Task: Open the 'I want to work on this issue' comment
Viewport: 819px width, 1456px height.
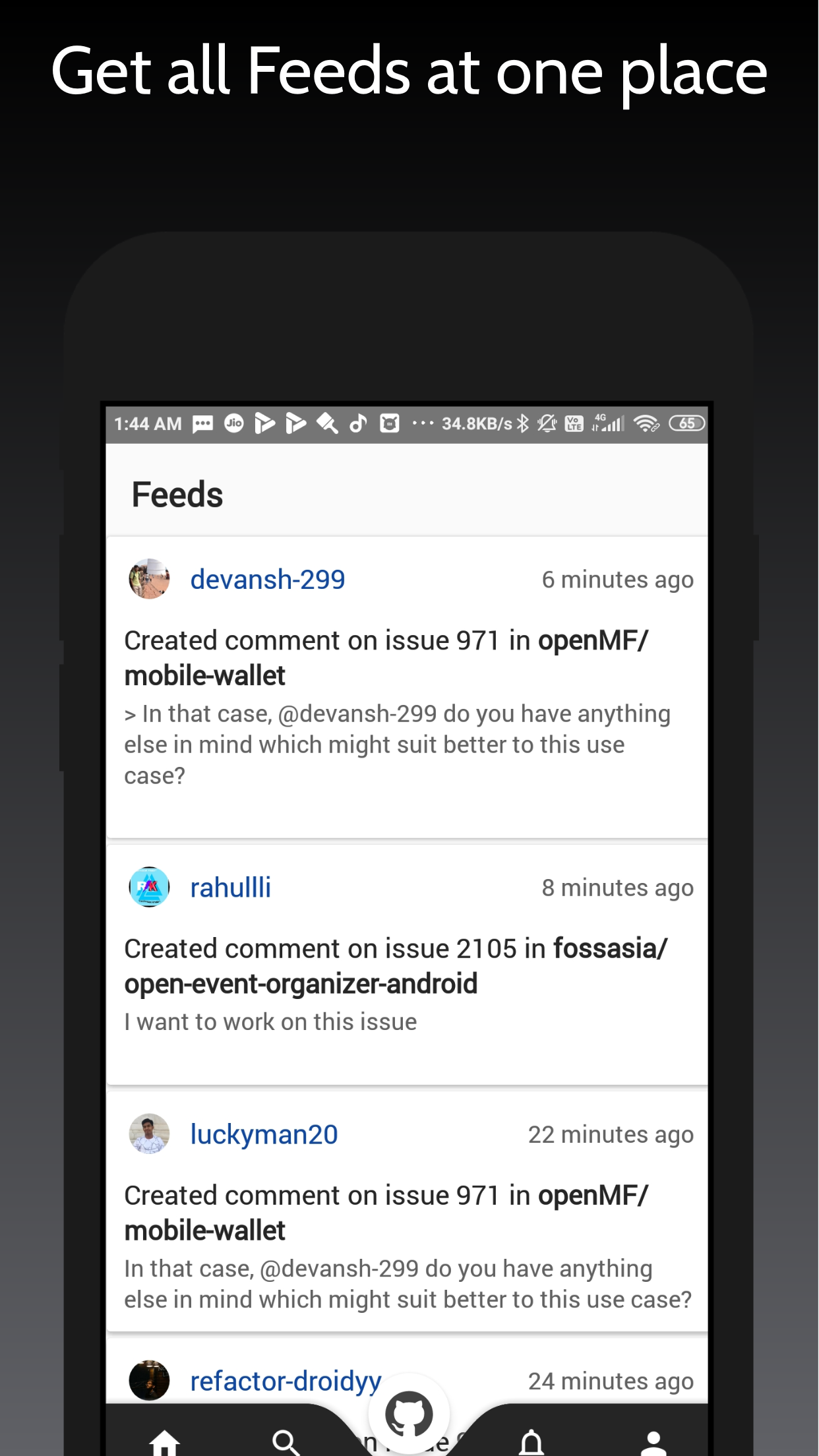Action: (x=270, y=1021)
